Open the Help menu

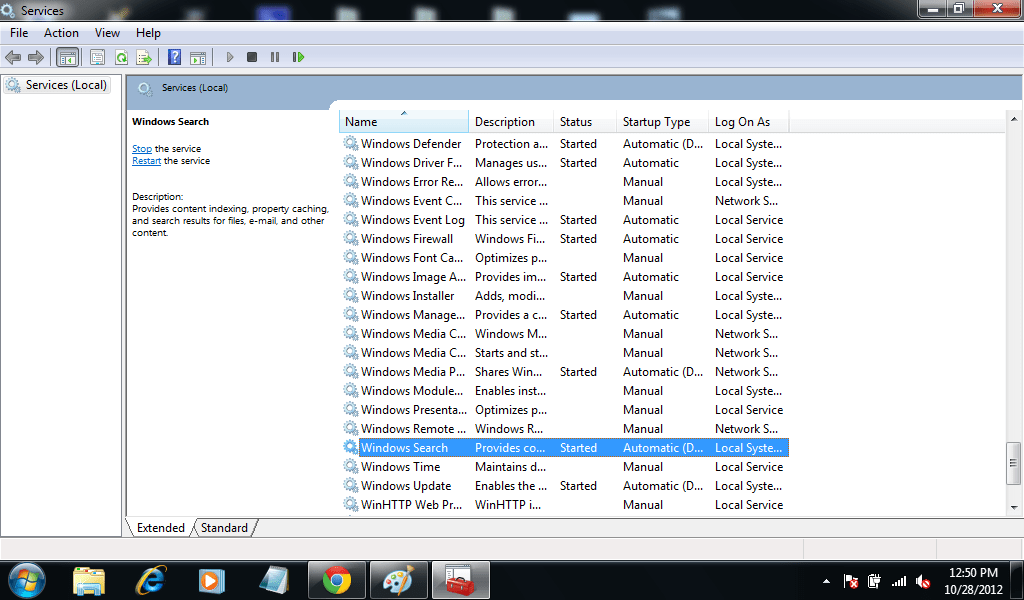(148, 33)
